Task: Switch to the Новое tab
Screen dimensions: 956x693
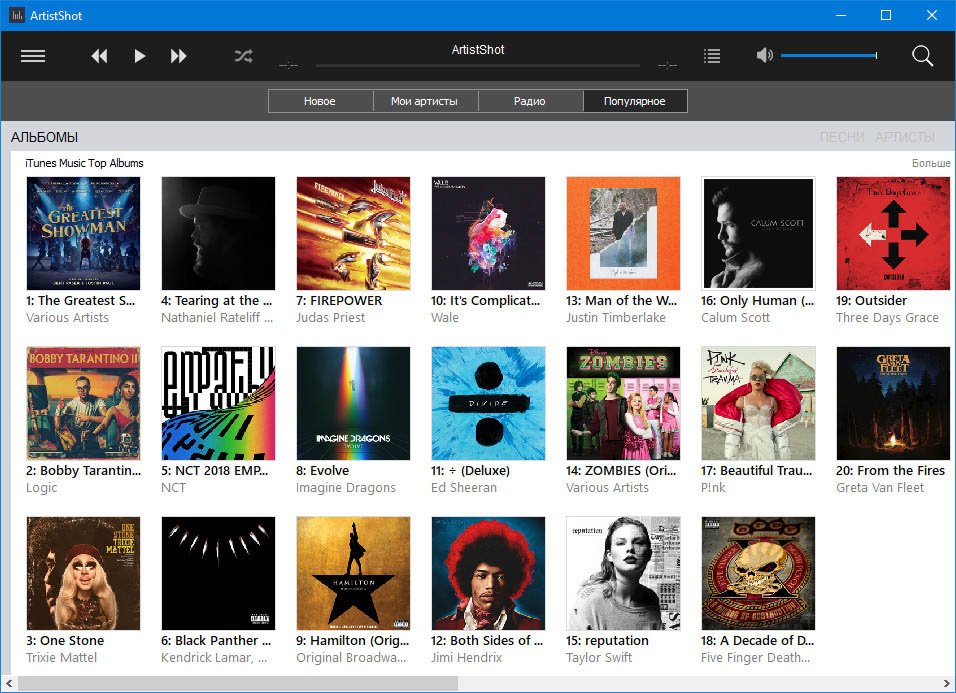Action: pos(320,101)
